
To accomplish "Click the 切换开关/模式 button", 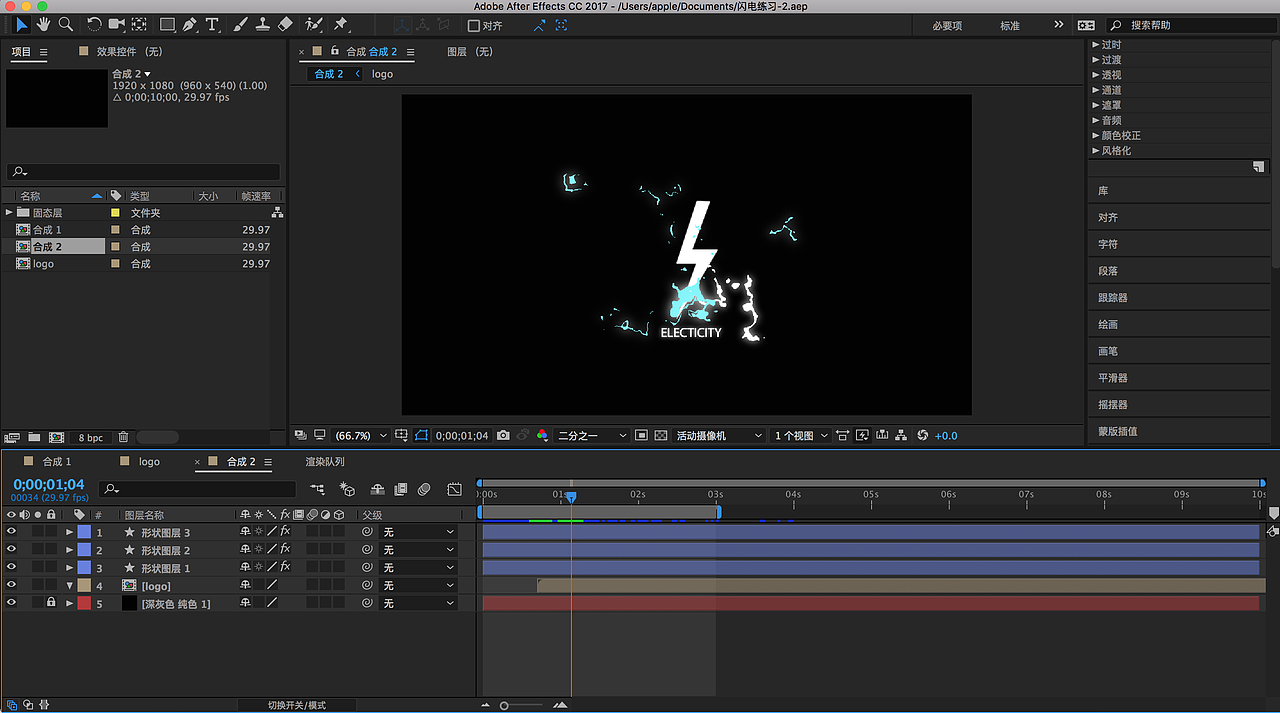I will click(x=297, y=705).
